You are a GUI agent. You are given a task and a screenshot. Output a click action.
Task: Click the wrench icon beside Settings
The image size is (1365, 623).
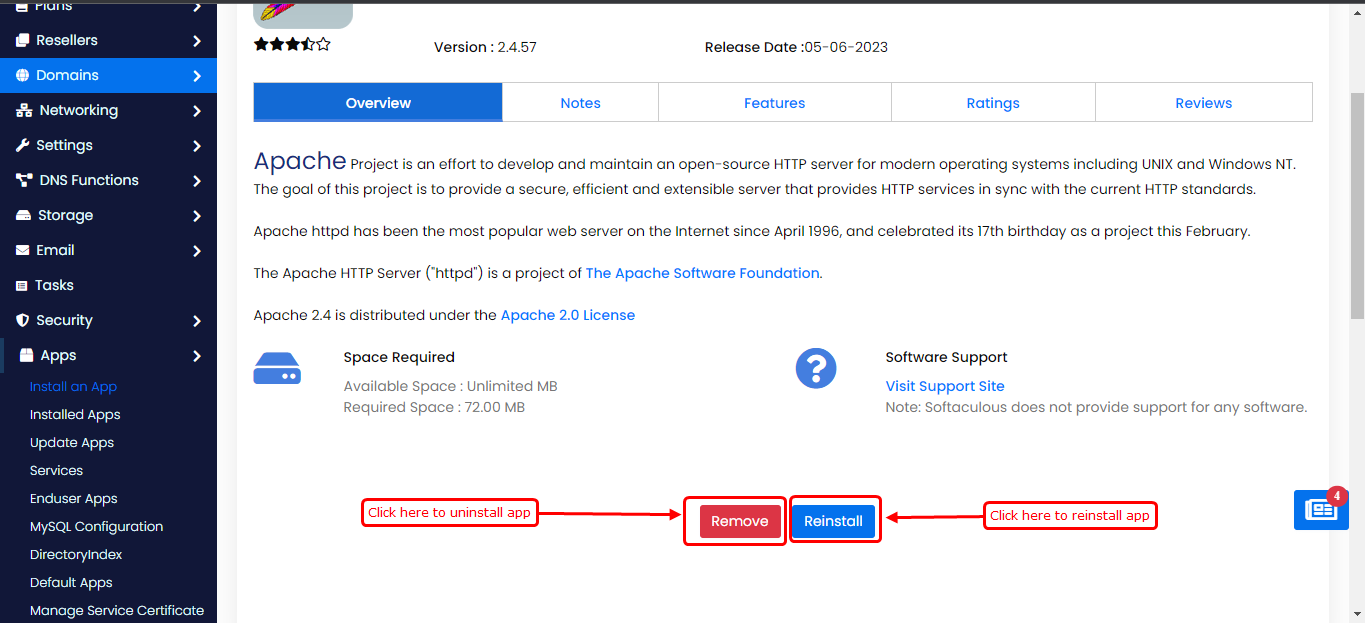[22, 145]
